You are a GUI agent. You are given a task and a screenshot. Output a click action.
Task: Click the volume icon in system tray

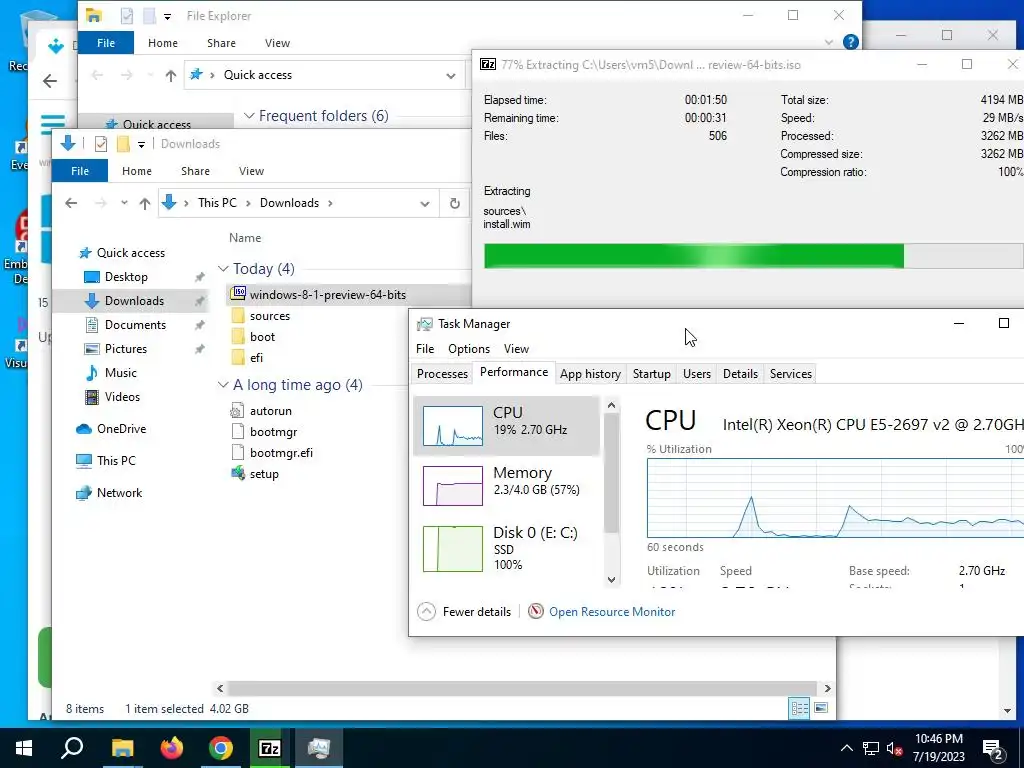tap(894, 749)
